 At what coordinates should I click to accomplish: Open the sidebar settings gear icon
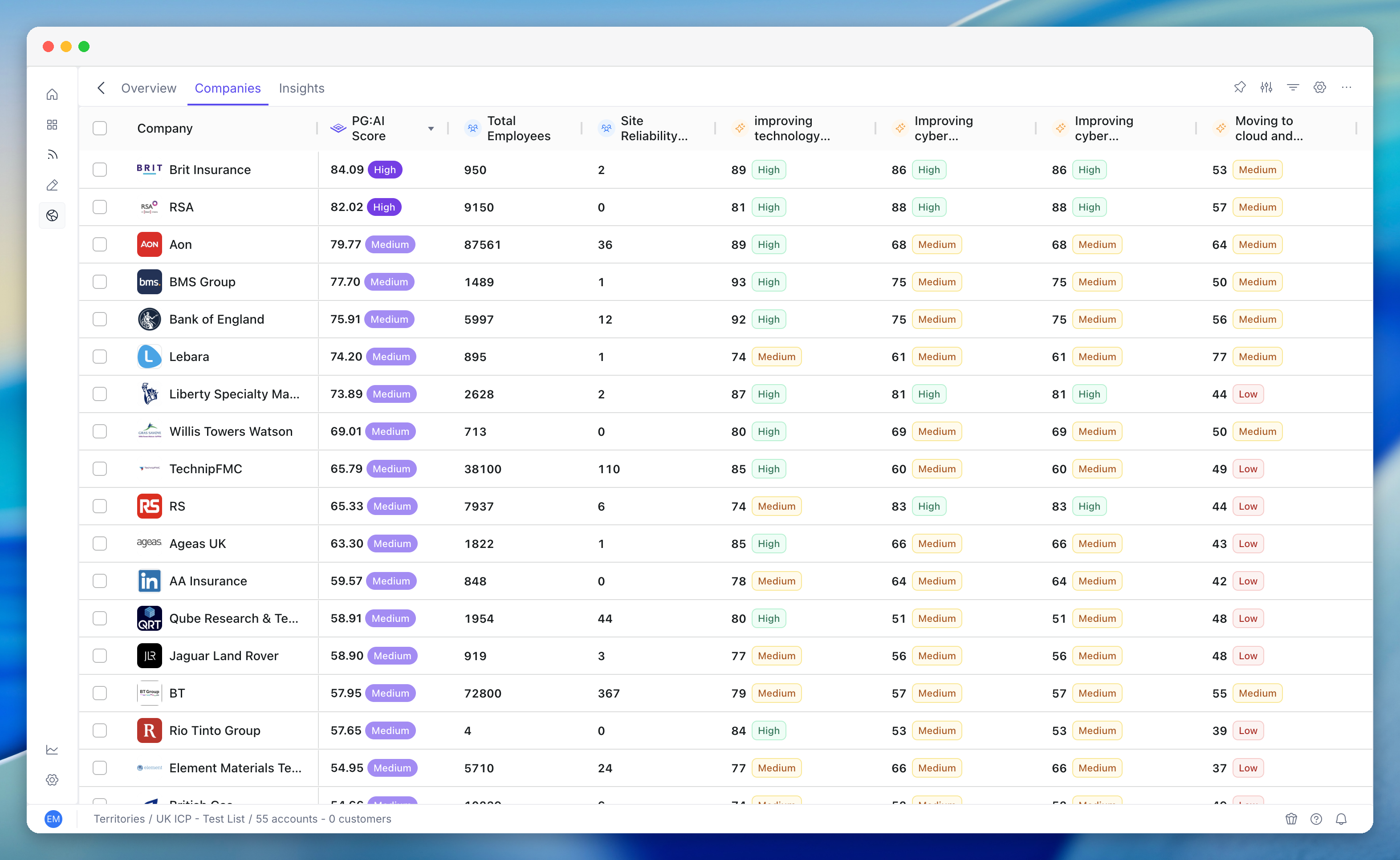[x=52, y=780]
